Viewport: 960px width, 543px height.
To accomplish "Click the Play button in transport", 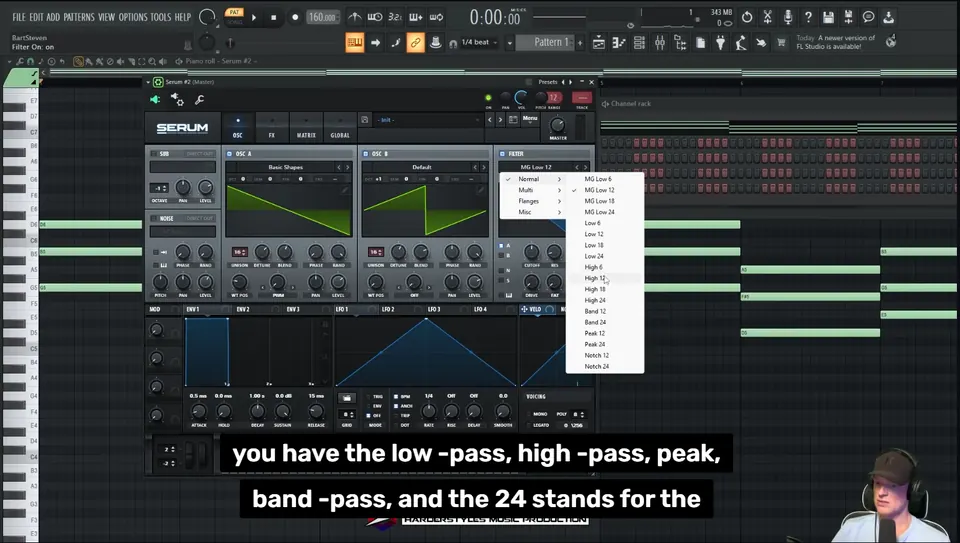I will 254,18.
